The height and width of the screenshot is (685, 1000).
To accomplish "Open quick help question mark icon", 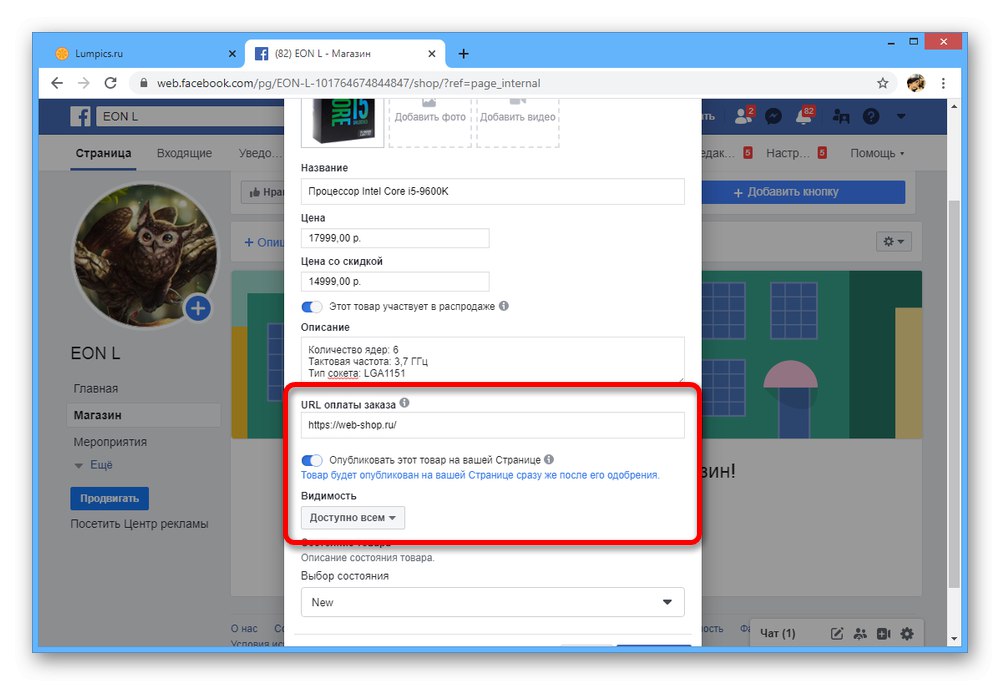I will click(x=871, y=116).
